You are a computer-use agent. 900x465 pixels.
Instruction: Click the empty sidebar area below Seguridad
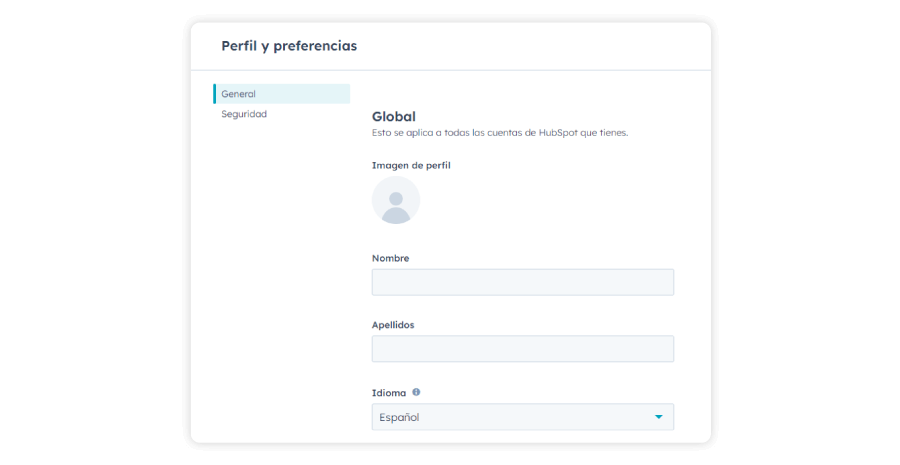tap(282, 276)
